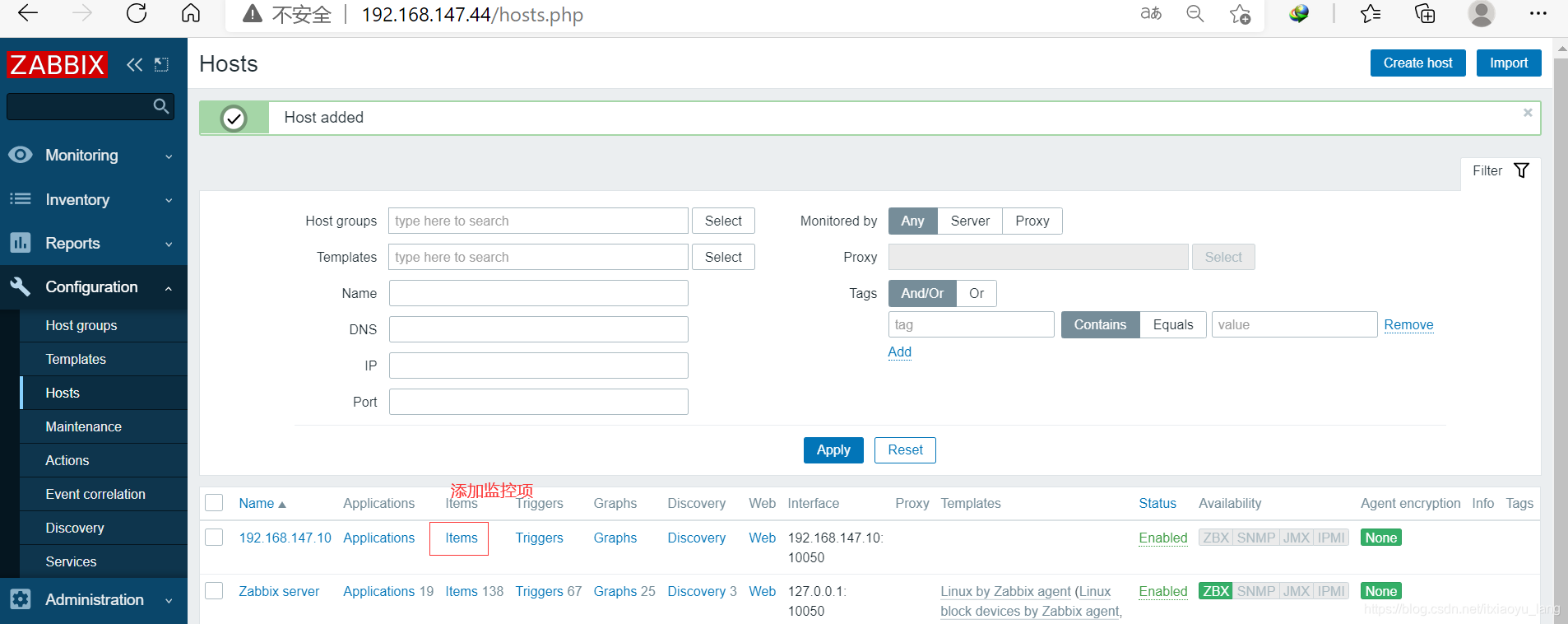Click Select next to Templates field
The image size is (1568, 624).
723,257
